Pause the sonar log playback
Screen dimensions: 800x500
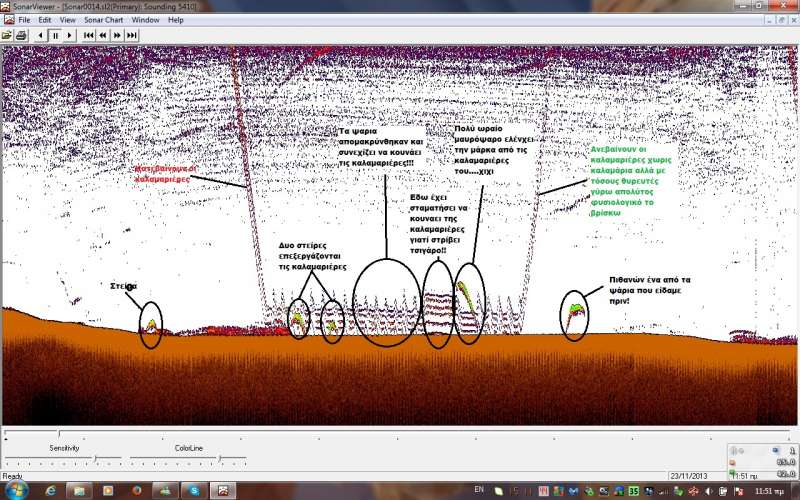coord(55,35)
